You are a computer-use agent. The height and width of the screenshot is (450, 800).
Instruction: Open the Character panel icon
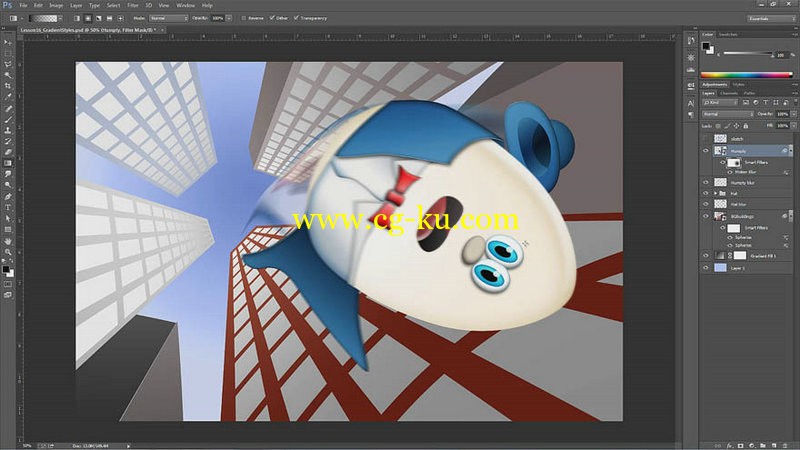[691, 103]
